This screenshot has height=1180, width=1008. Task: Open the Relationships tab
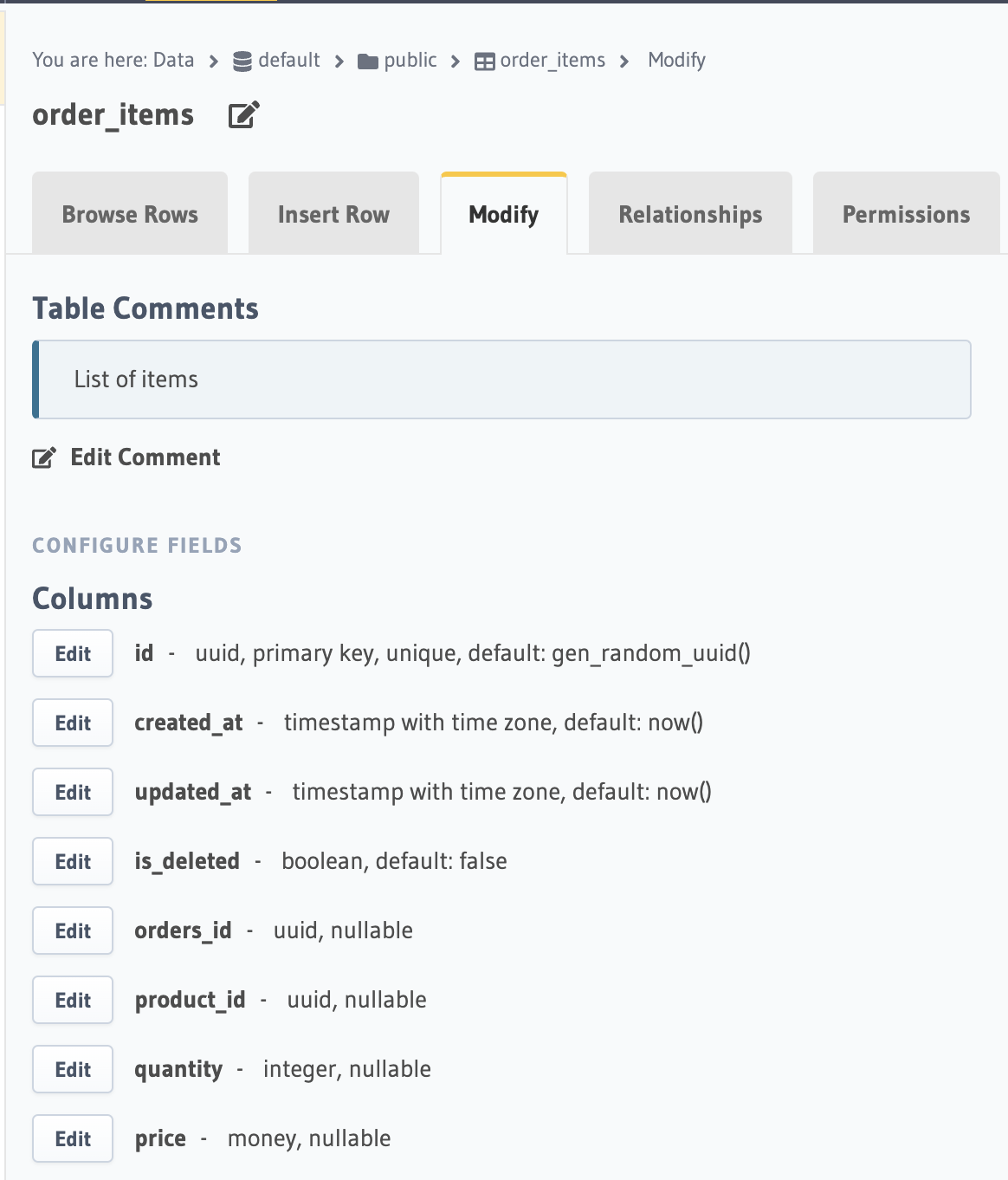[x=690, y=214]
